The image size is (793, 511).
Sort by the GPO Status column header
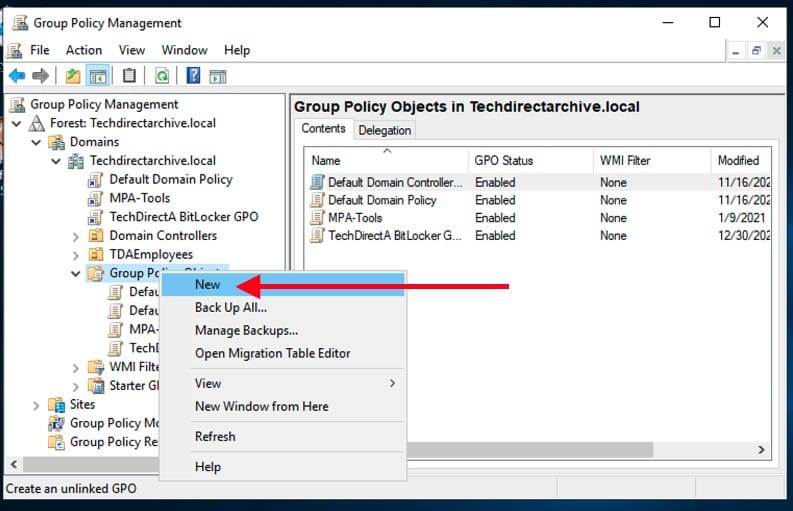click(x=503, y=160)
